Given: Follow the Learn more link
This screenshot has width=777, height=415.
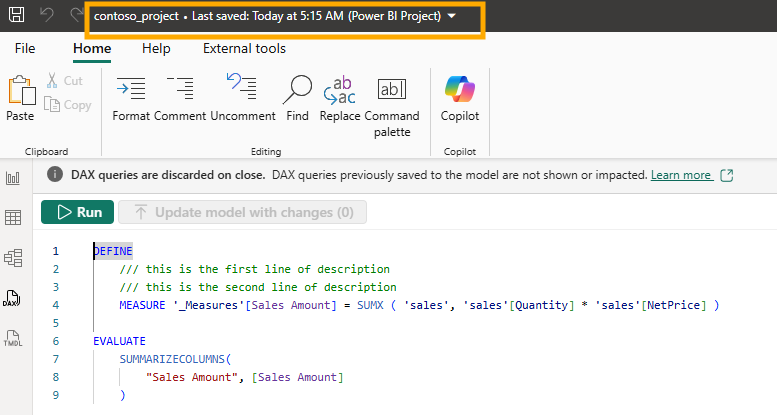Looking at the screenshot, I should click(682, 175).
